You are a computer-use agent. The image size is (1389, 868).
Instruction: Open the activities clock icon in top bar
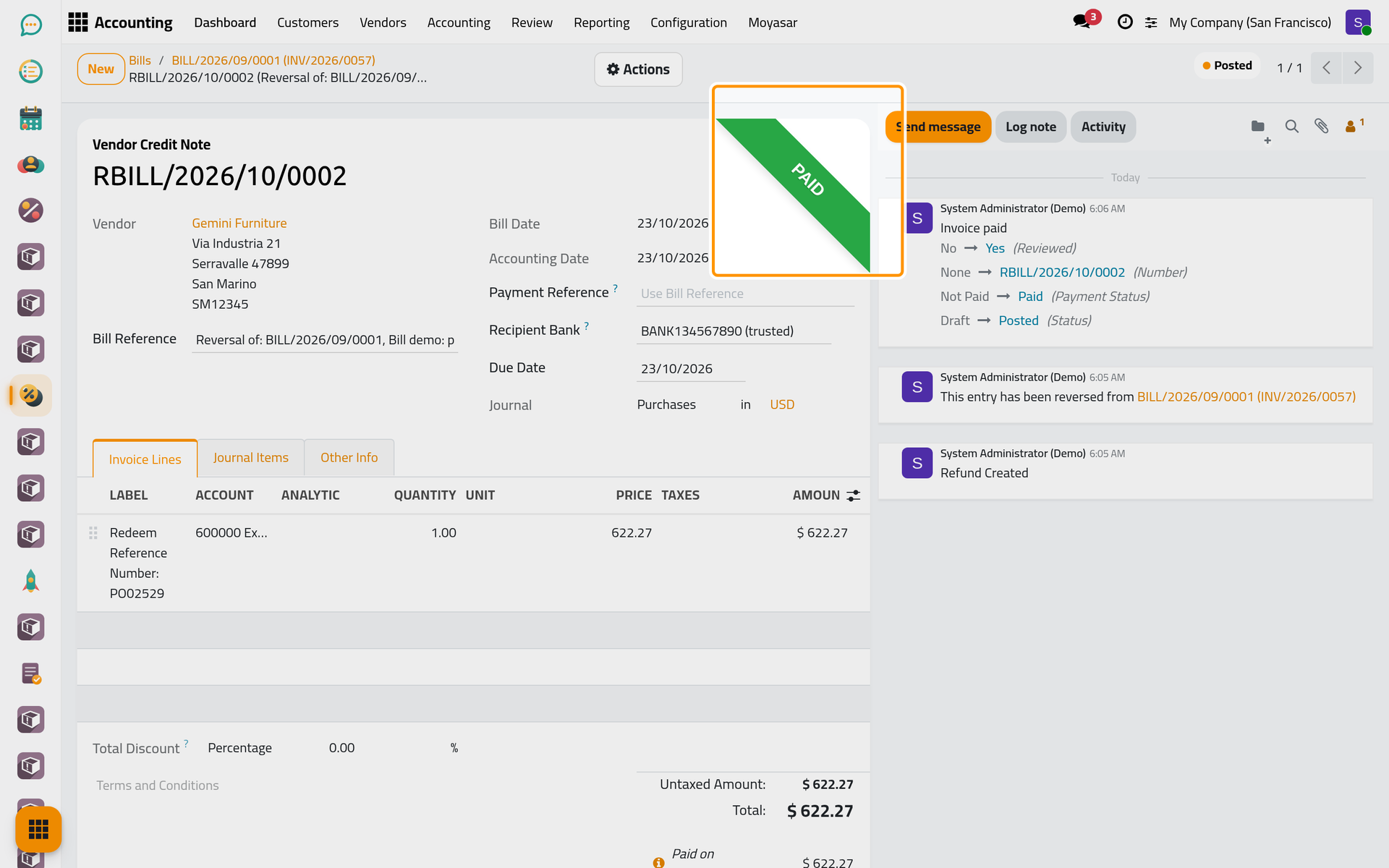coord(1125,22)
